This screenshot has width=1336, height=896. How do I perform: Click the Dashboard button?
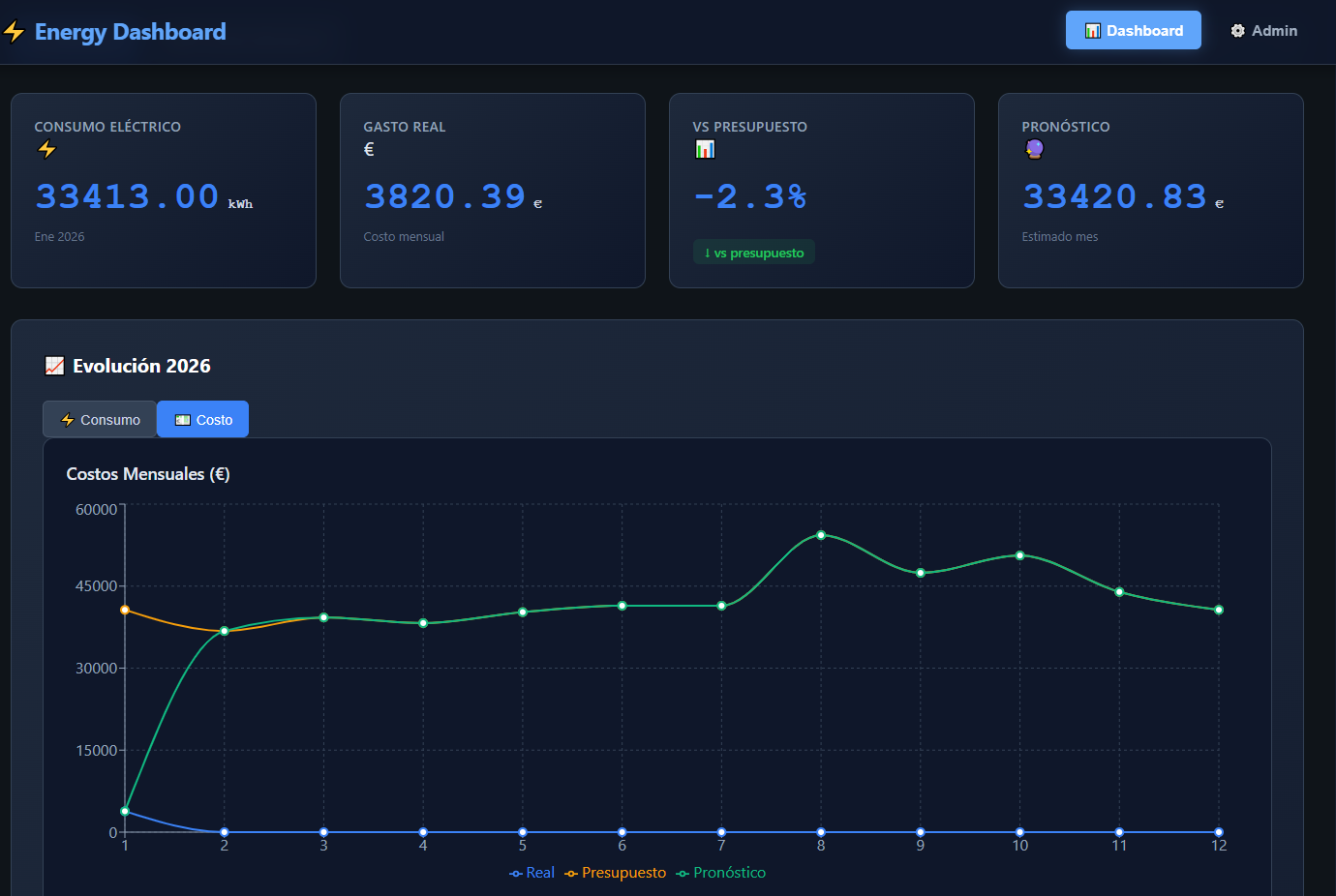coord(1133,30)
